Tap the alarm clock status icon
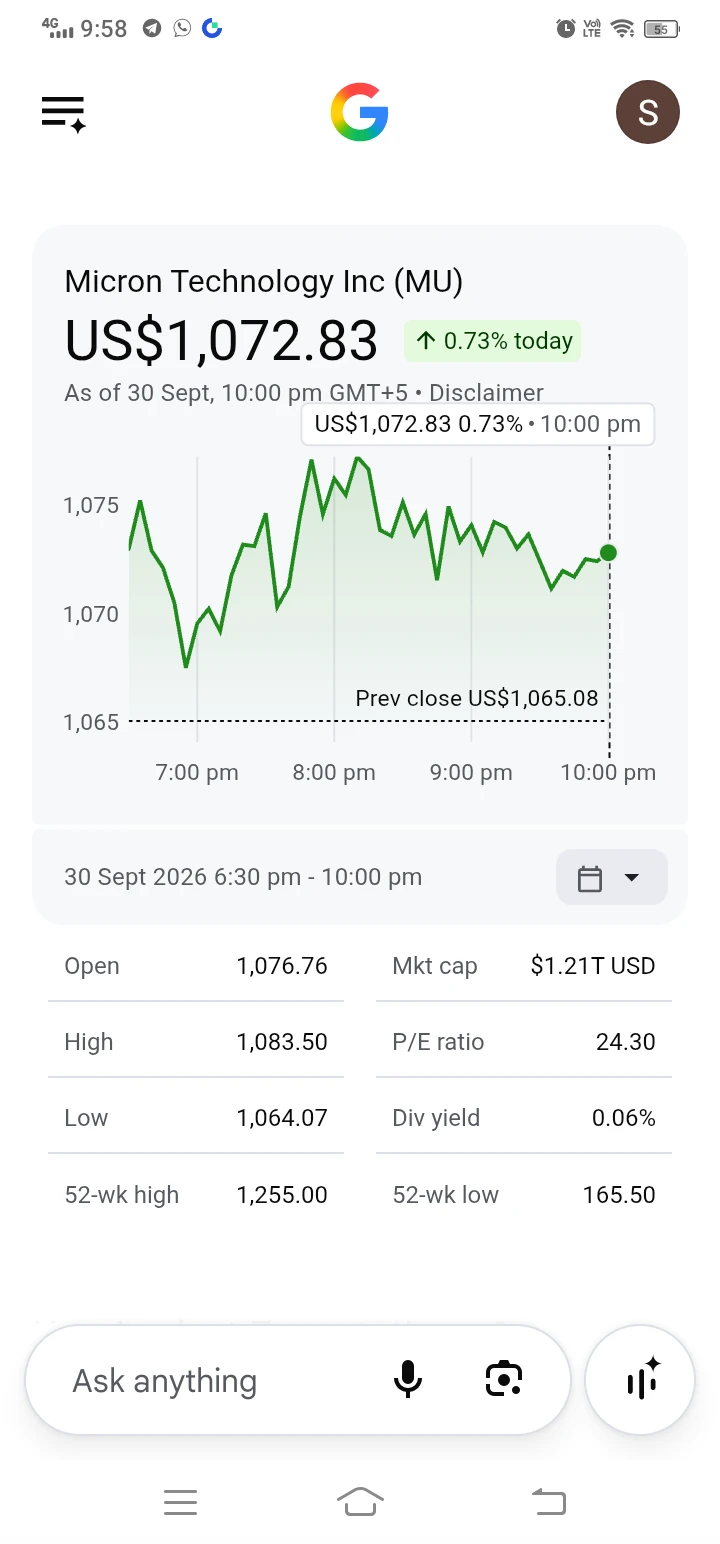This screenshot has width=720, height=1544. pos(565,29)
